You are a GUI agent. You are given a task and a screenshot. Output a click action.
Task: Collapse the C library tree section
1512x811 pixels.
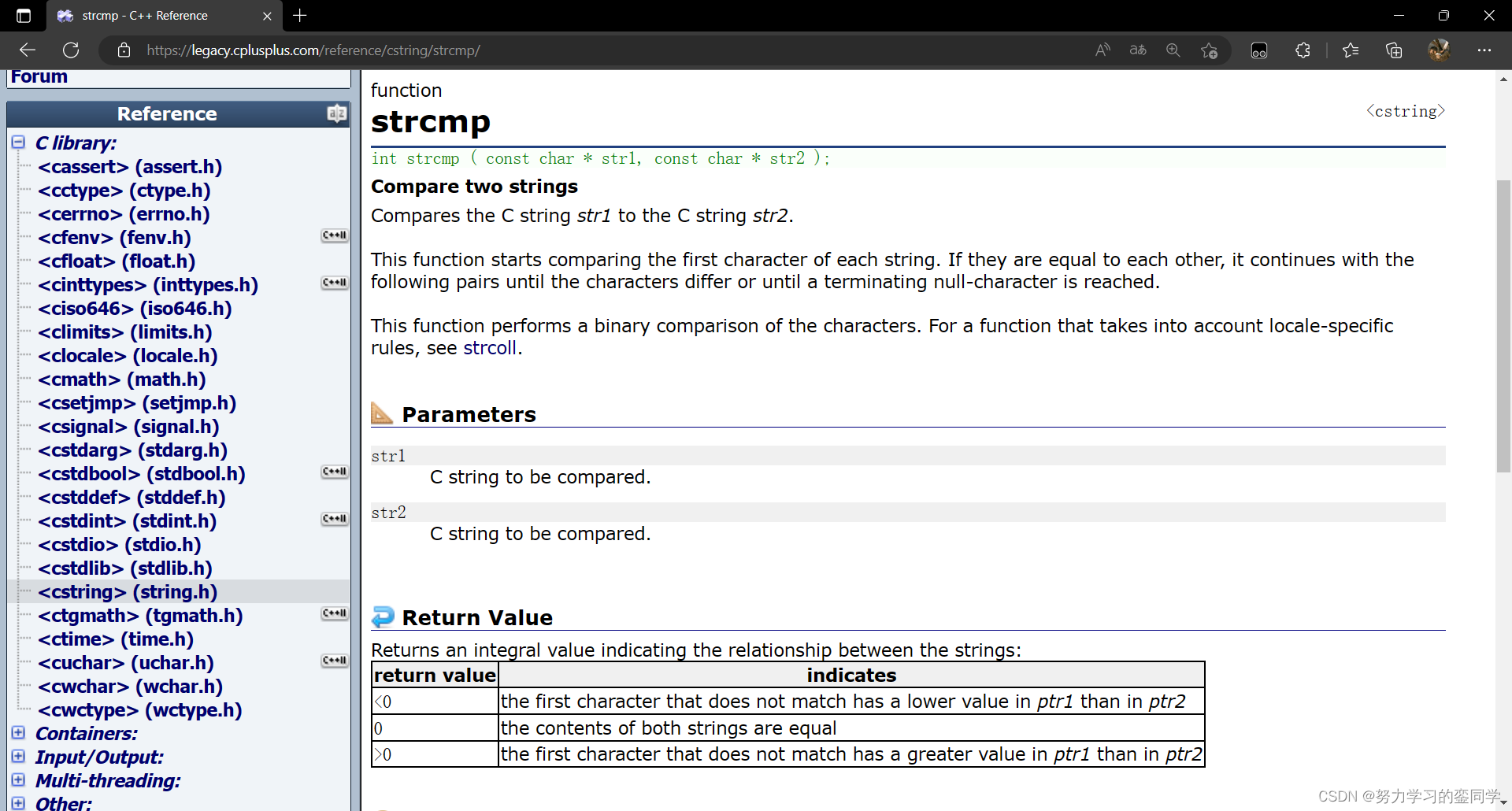[18, 143]
